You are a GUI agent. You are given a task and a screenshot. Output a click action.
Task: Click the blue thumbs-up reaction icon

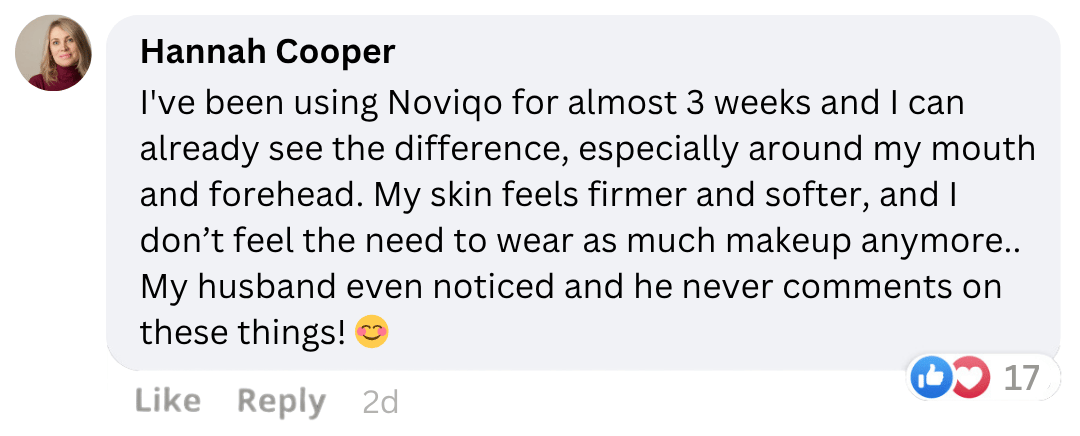tap(931, 378)
